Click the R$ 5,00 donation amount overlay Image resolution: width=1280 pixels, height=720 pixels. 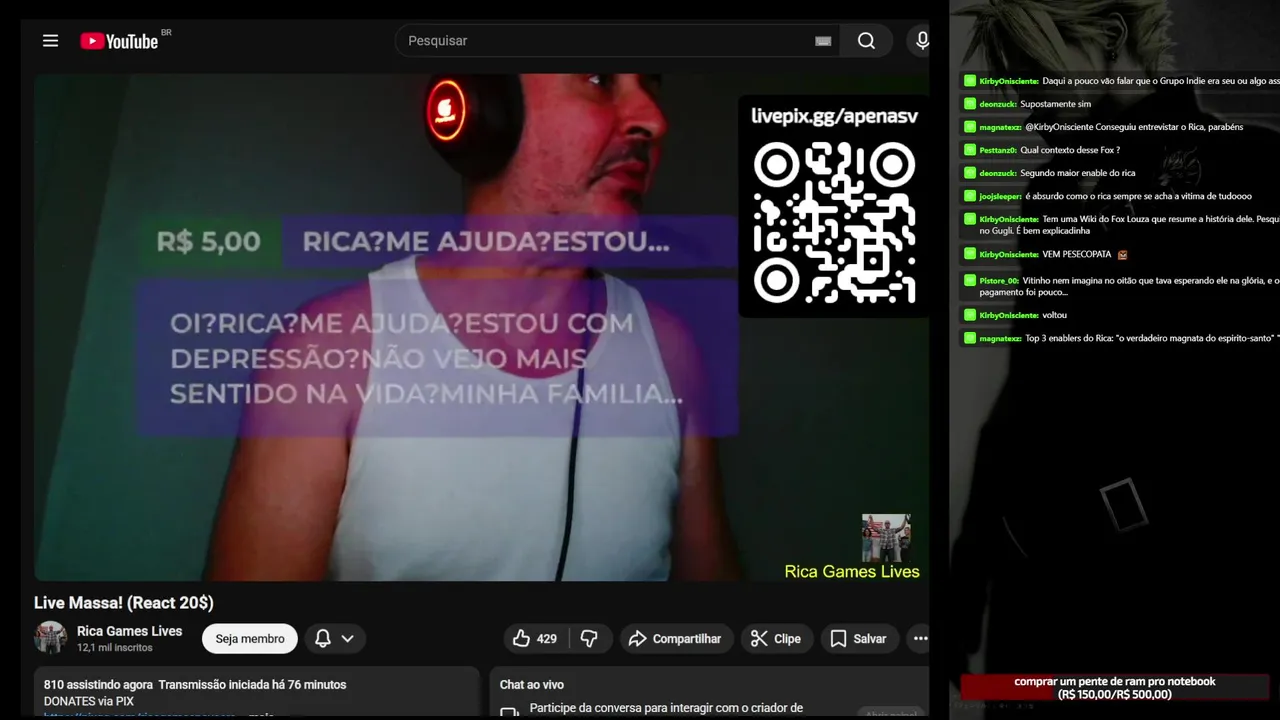[x=208, y=241]
